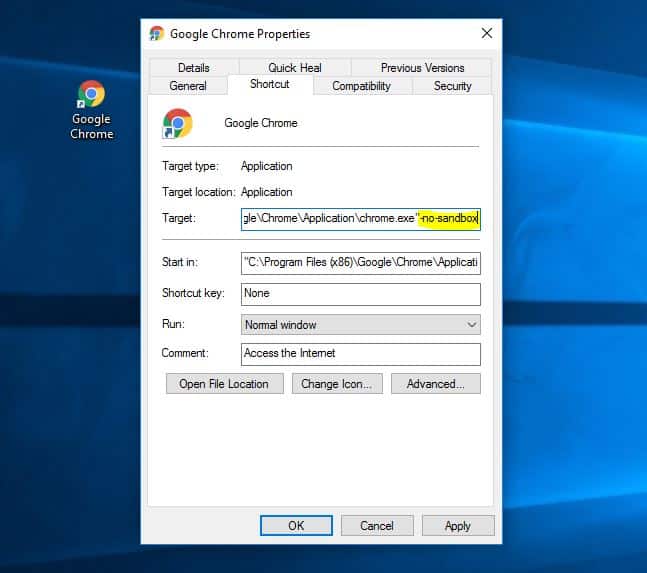Click the Chrome icon in the dialog title bar

click(x=157, y=33)
